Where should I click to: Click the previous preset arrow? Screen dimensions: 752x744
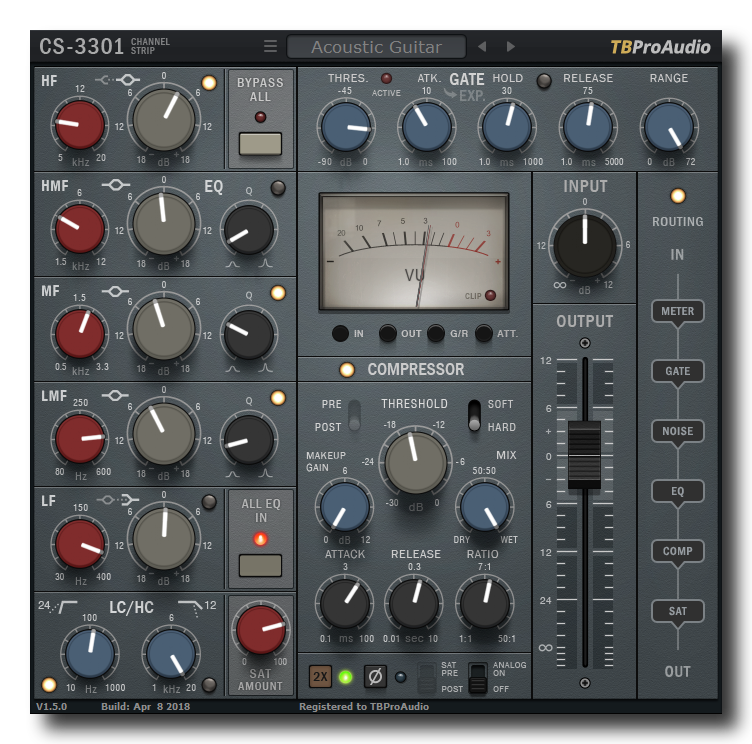tap(482, 47)
